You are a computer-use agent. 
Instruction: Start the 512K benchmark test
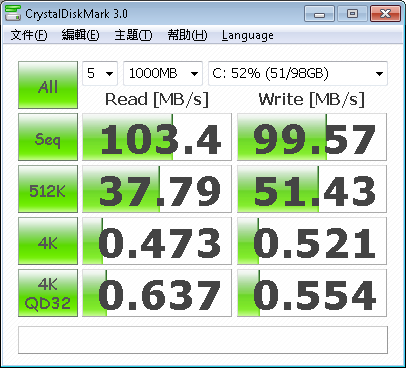[x=48, y=189]
